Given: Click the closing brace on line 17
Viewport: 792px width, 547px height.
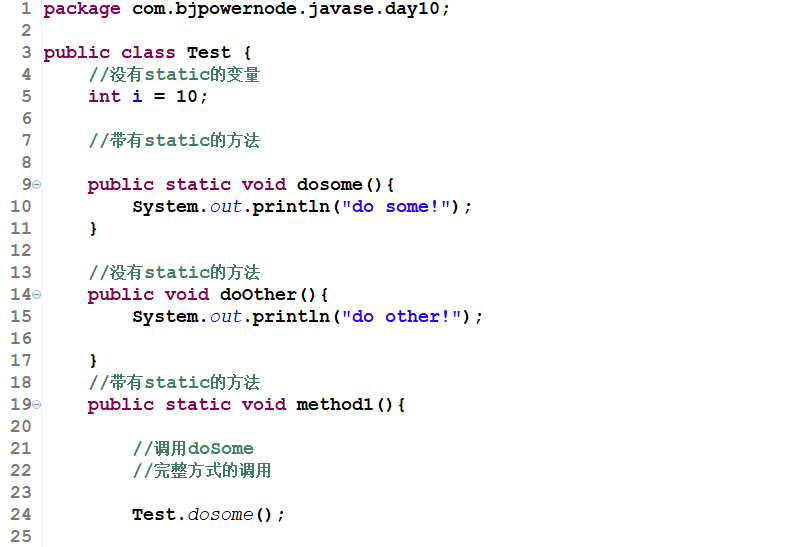Looking at the screenshot, I should pos(93,361).
